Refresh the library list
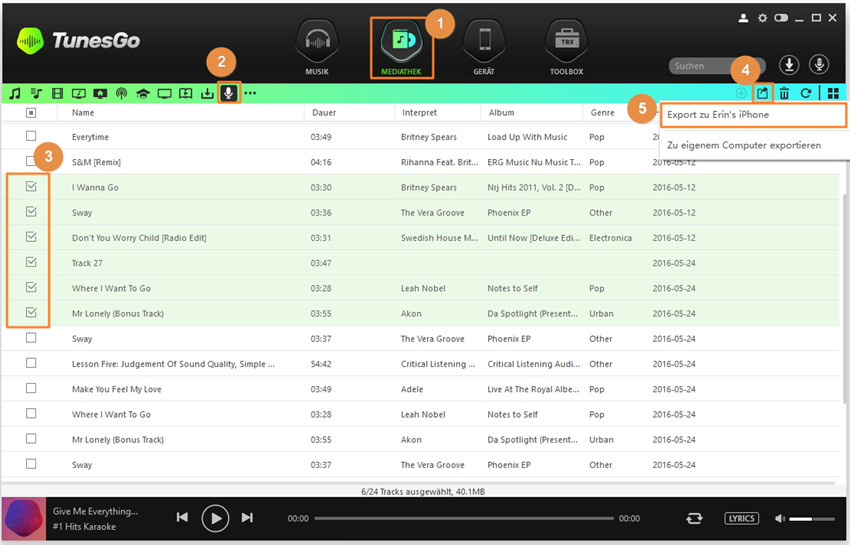This screenshot has width=850, height=545. [806, 93]
